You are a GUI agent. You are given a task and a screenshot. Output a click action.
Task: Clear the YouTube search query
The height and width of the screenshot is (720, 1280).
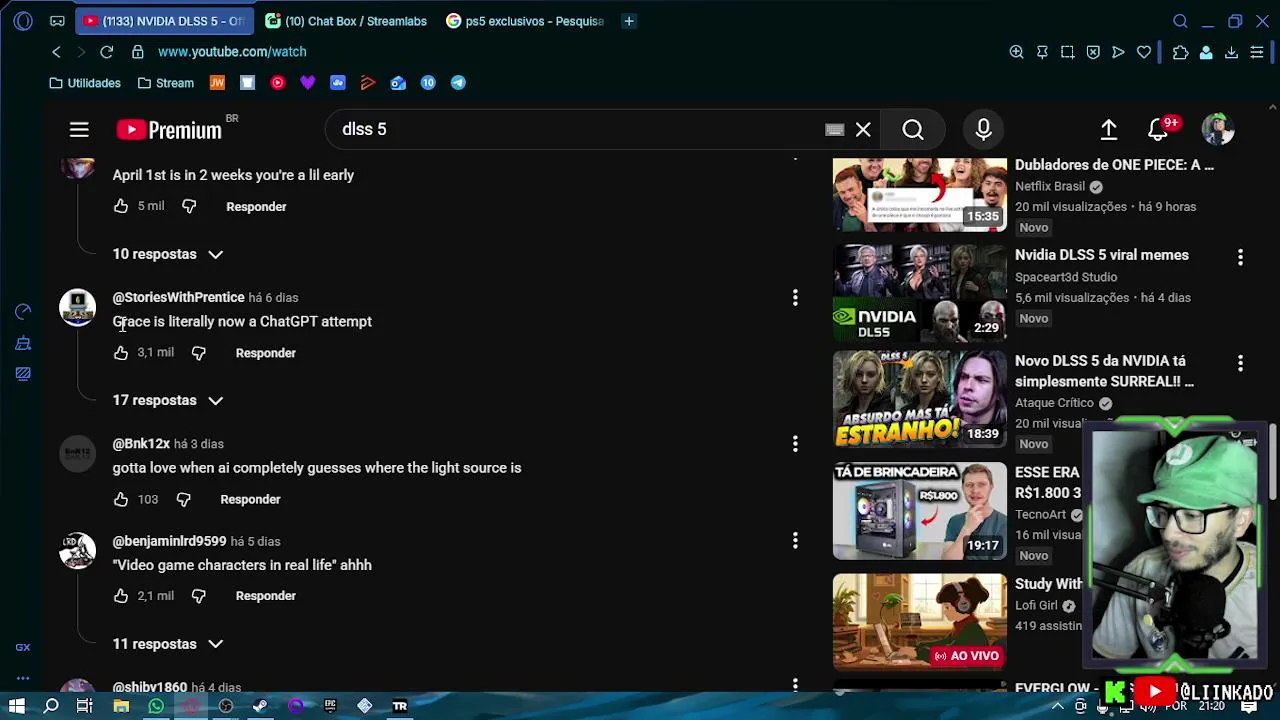pos(863,130)
